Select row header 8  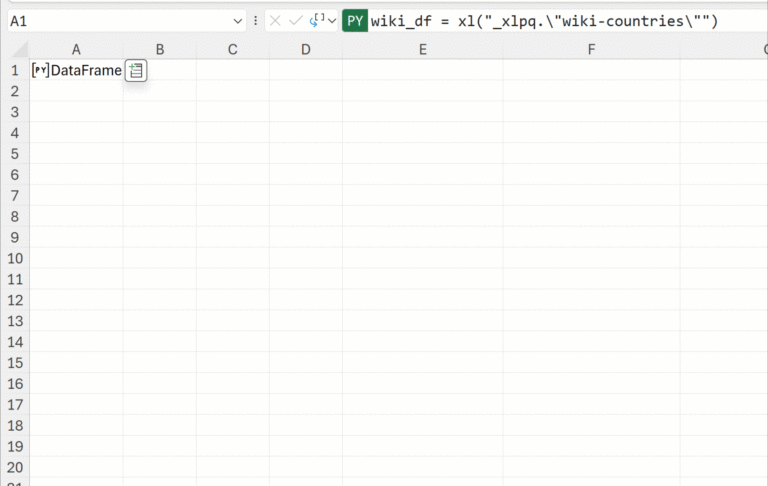(x=15, y=217)
